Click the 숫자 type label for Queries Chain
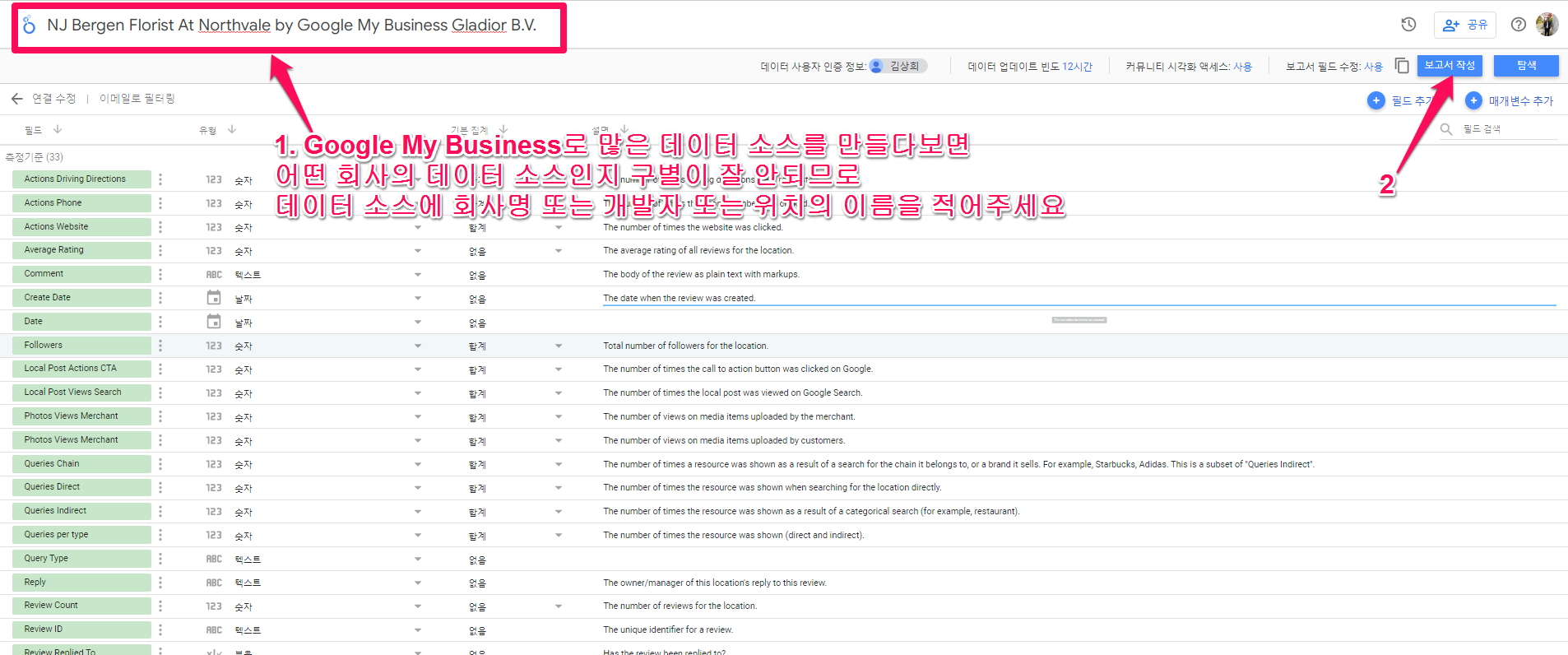Screen dimensions: 1568x655 click(x=244, y=465)
